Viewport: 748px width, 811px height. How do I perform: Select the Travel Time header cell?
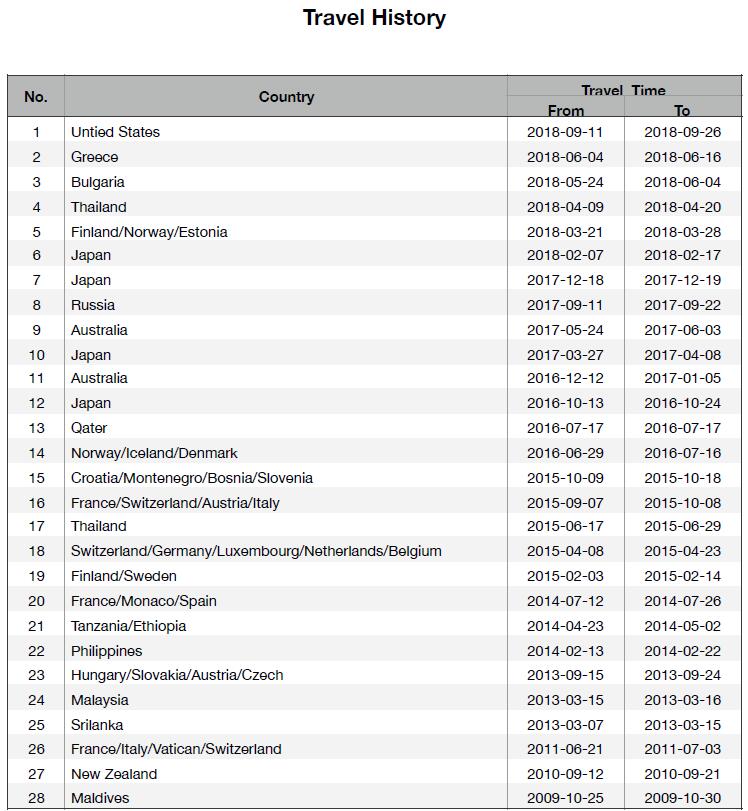[x=623, y=89]
